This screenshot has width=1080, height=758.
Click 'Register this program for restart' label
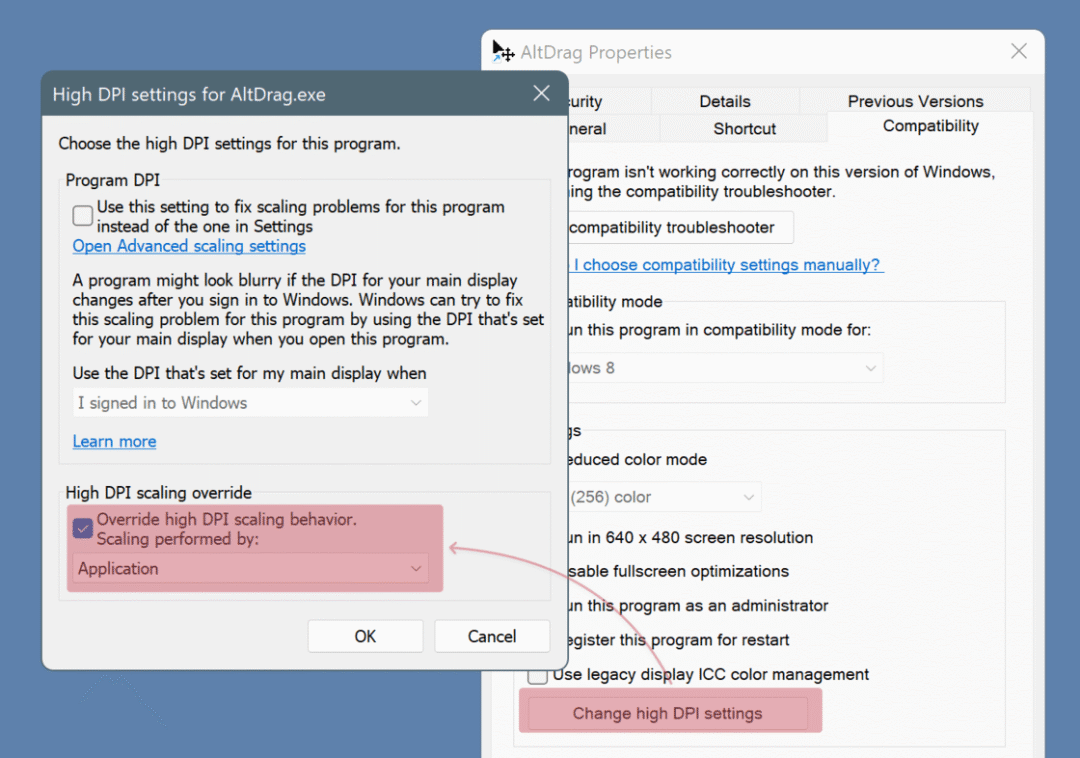click(679, 640)
